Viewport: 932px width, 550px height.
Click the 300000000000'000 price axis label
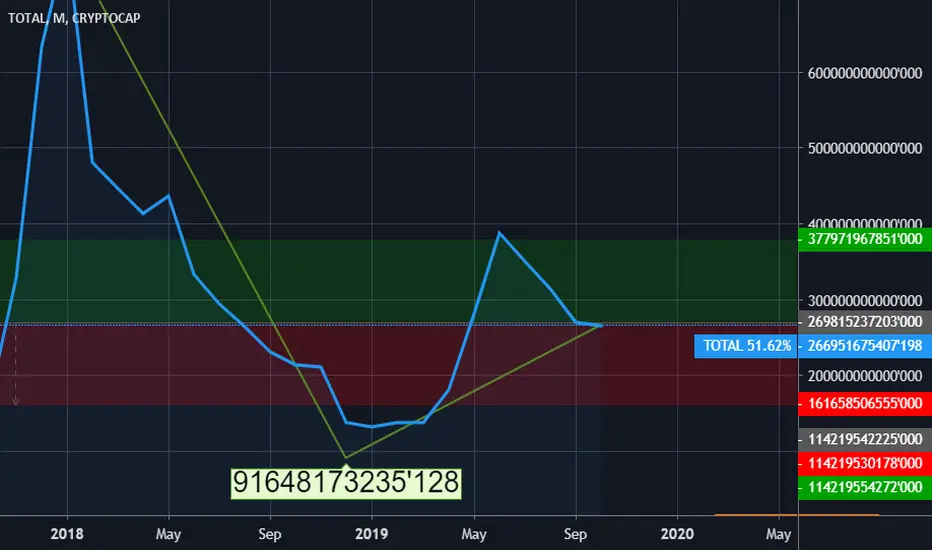(x=865, y=301)
